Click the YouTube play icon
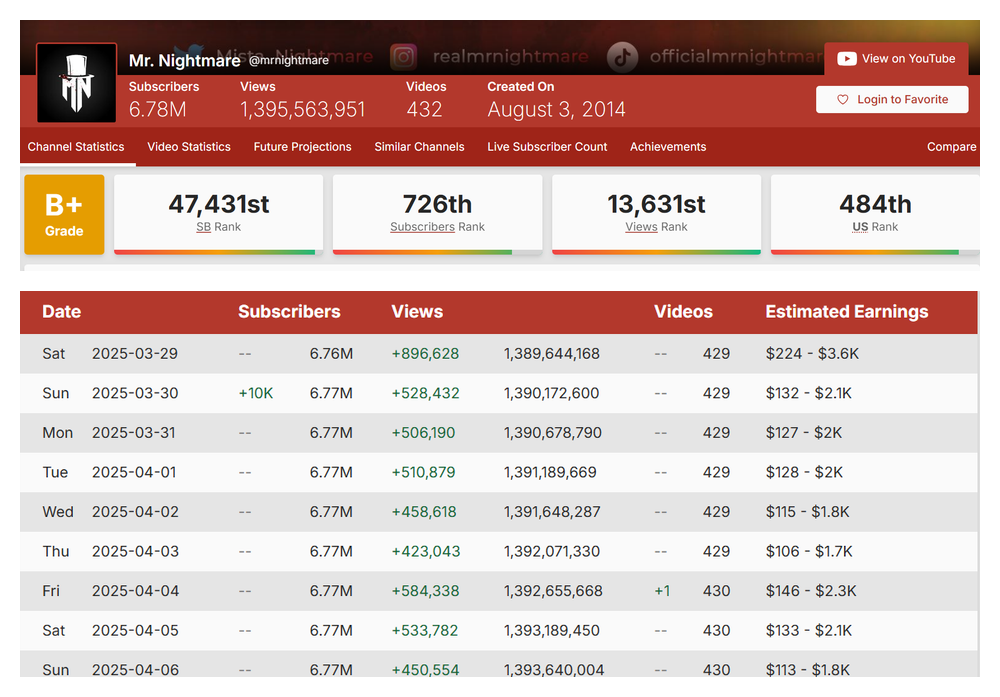The image size is (1000, 697). point(846,59)
